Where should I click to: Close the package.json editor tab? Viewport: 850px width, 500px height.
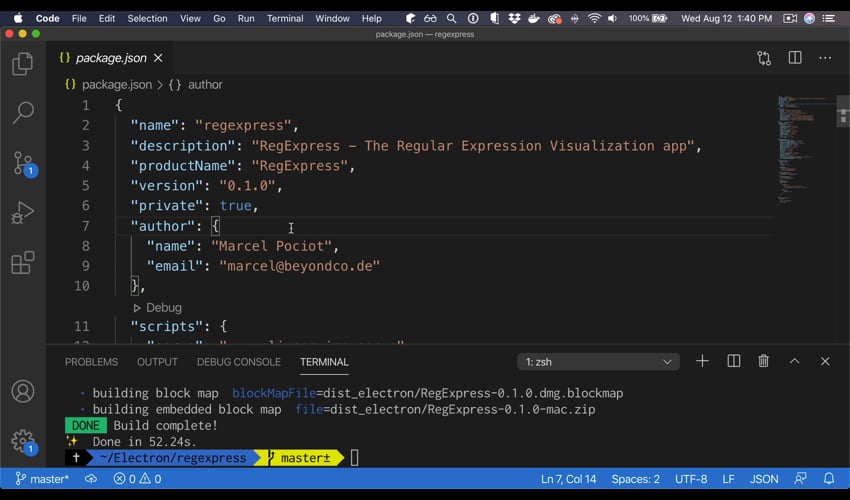[x=158, y=57]
